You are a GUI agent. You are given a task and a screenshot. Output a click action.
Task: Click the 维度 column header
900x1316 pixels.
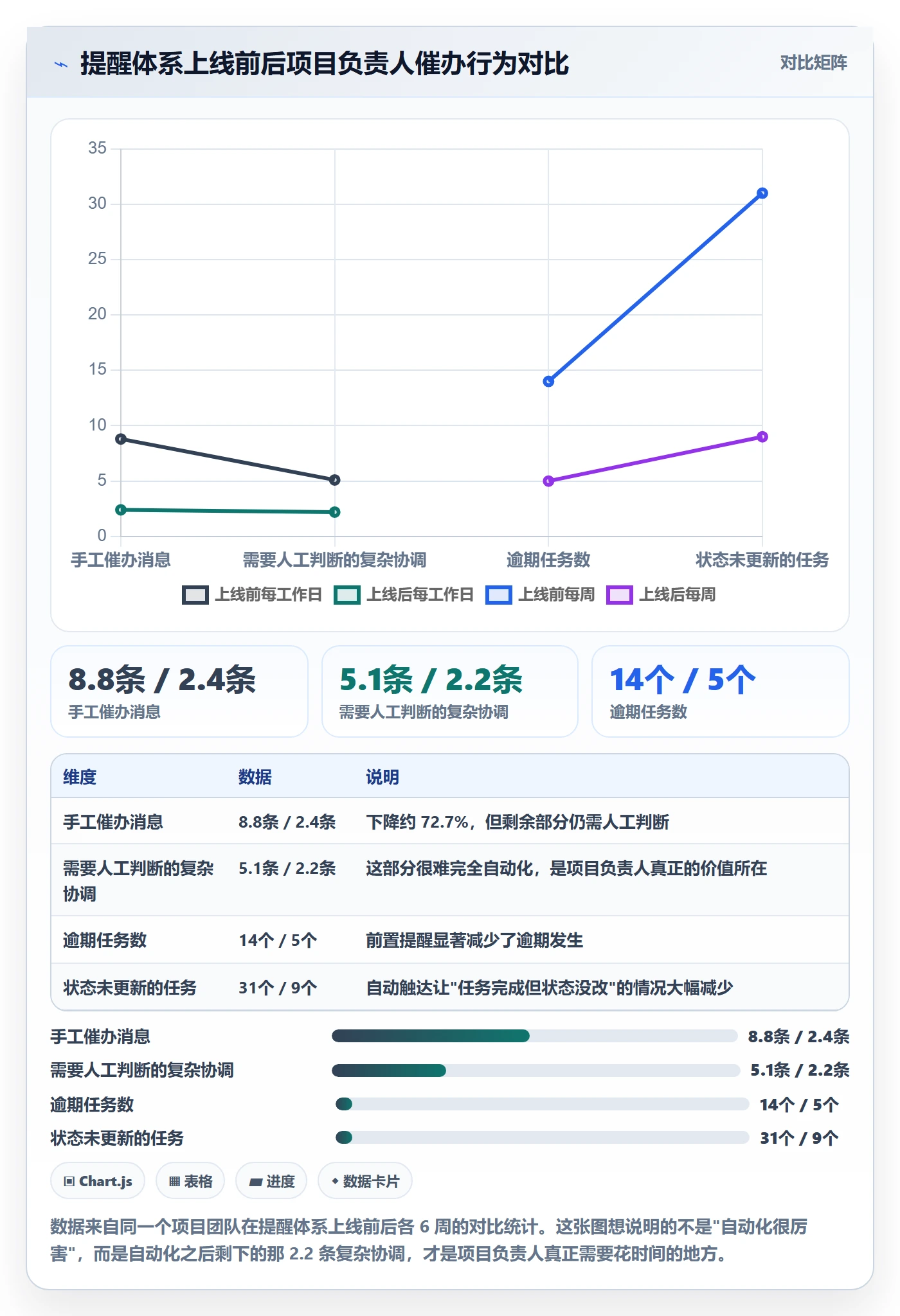click(80, 777)
